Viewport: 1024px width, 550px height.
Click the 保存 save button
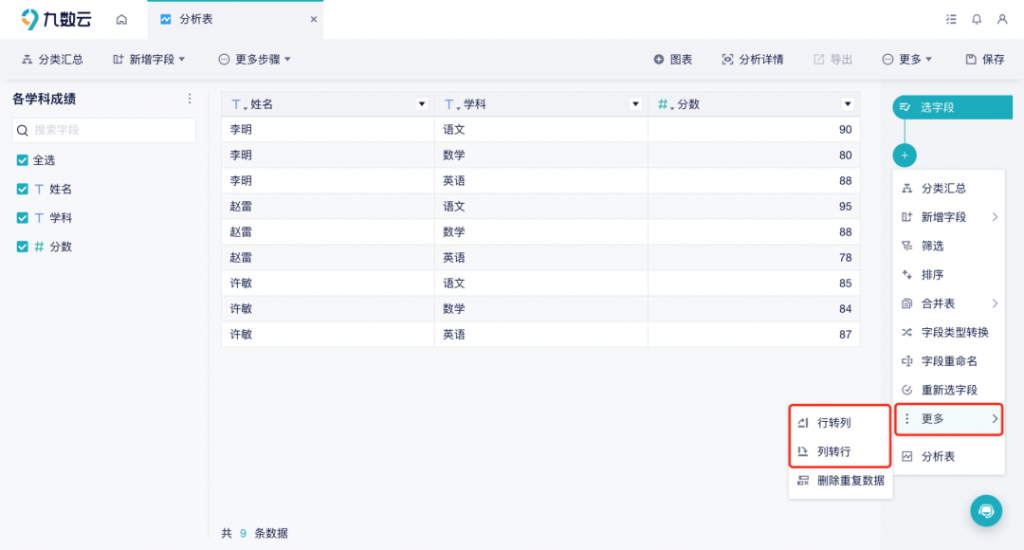(x=985, y=60)
